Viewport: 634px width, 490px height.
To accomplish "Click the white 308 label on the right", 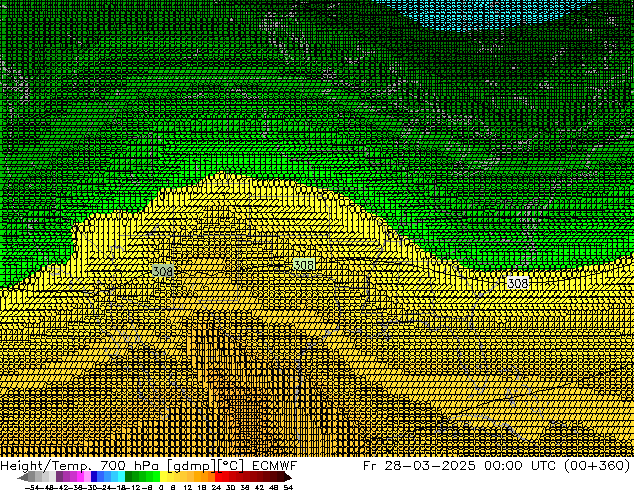I will [x=518, y=283].
